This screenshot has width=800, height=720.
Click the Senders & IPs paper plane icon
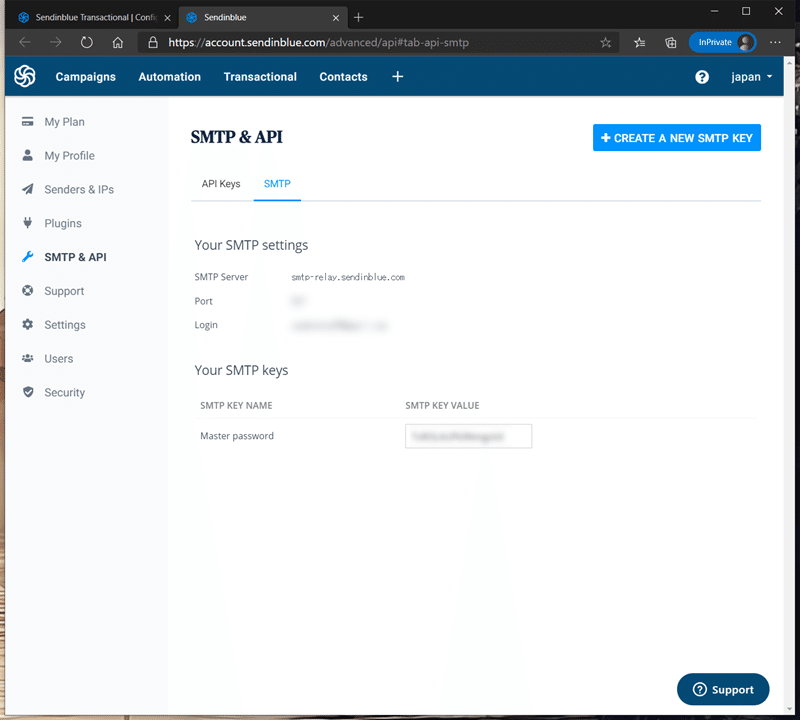pyautogui.click(x=28, y=189)
